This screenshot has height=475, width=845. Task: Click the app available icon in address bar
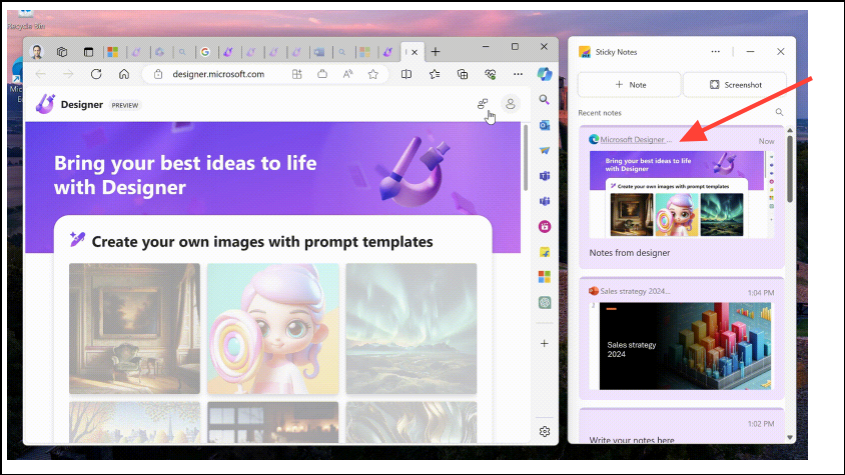tap(297, 74)
